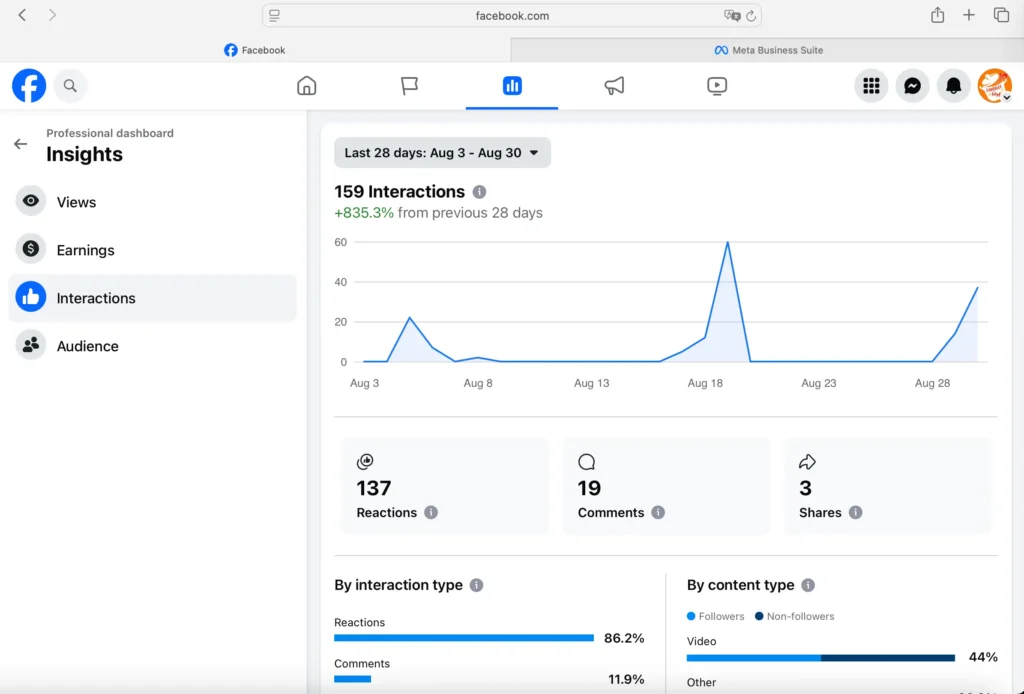Open the Ad Center megaphone icon

tap(614, 86)
